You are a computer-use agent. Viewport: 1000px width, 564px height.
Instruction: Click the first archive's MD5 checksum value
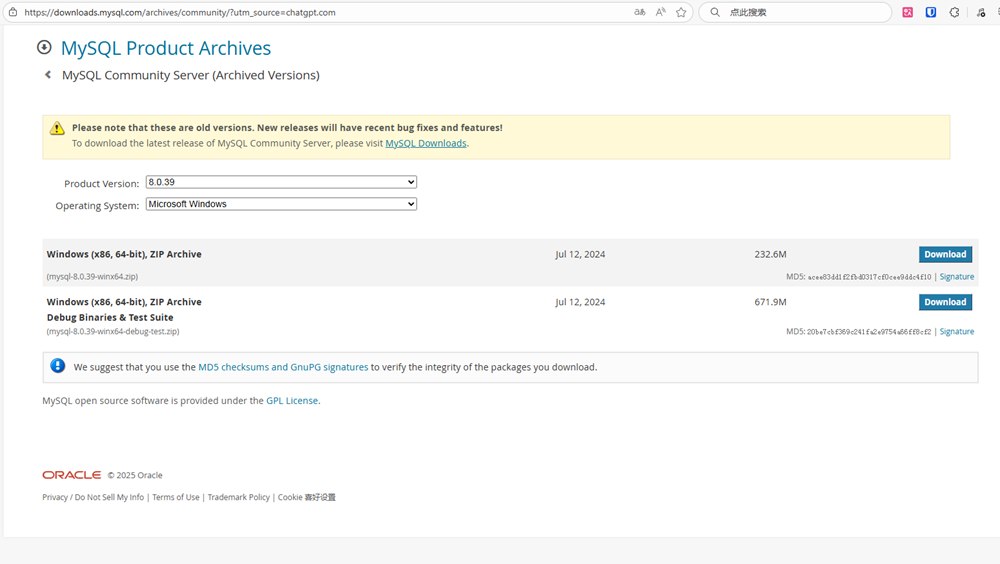click(x=869, y=277)
